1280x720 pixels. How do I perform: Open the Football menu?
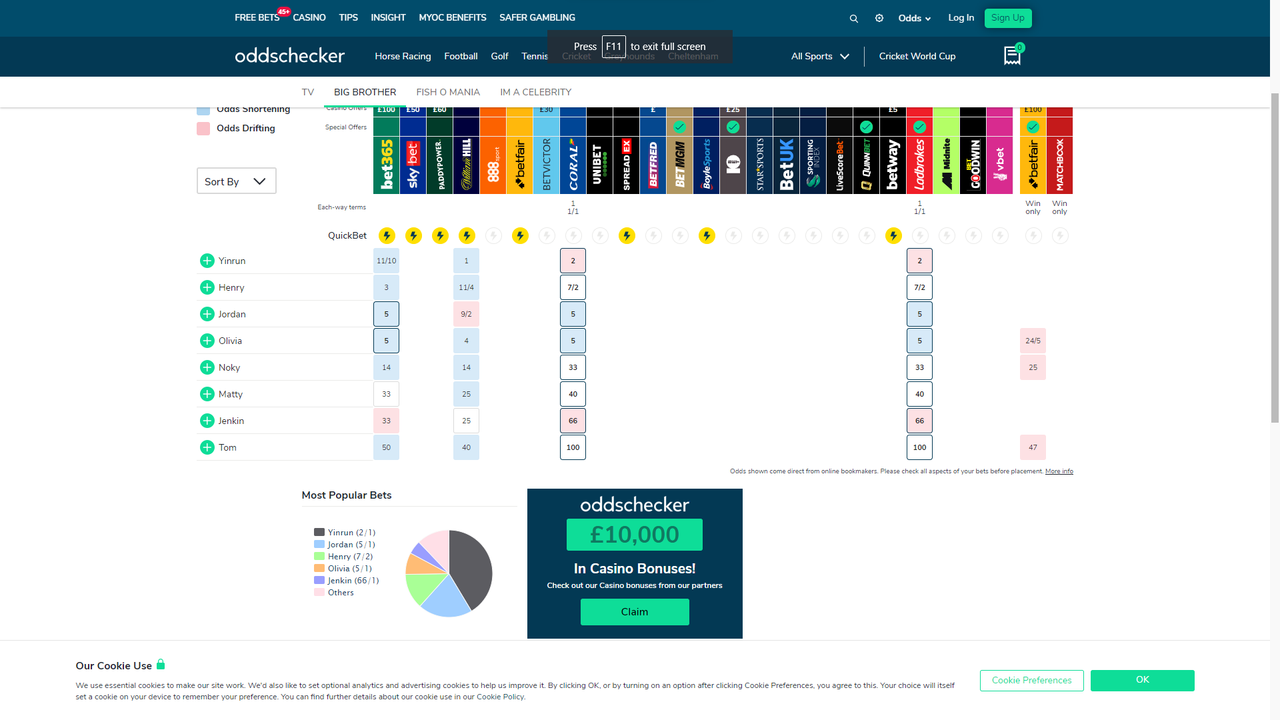[461, 56]
